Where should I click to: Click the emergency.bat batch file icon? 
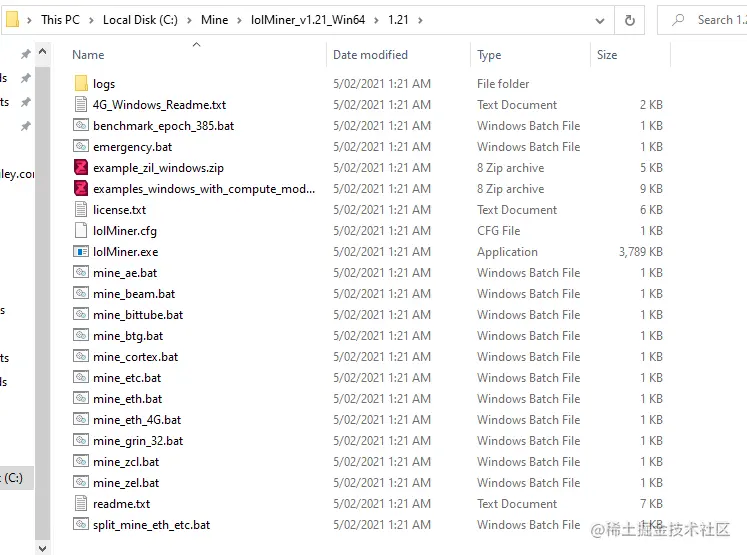click(81, 146)
